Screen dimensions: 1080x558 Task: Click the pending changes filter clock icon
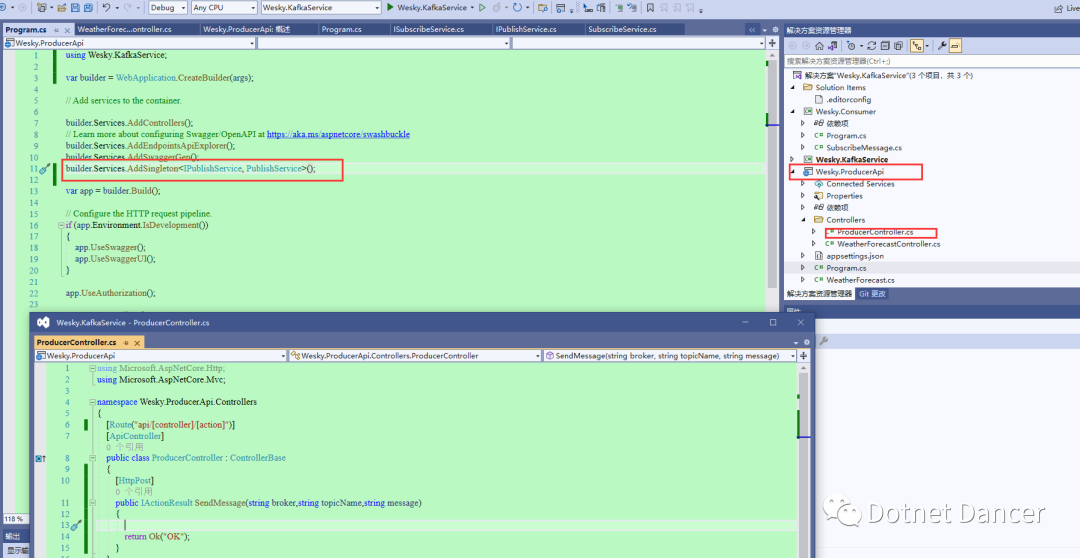(851, 45)
